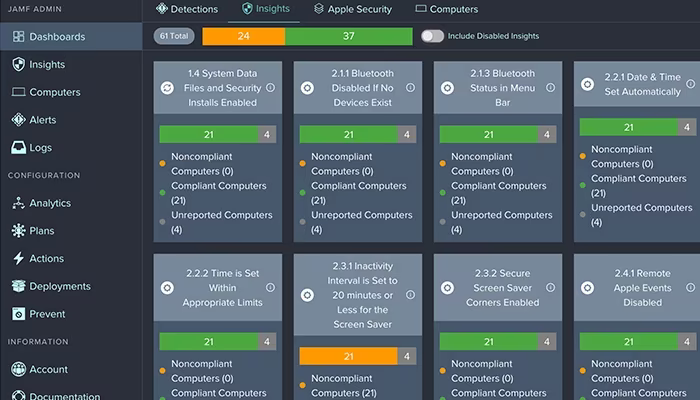The width and height of the screenshot is (700, 400).
Task: Open '2.3.2 Secure Screen Saver Corners Enabled' title
Action: [x=503, y=288]
